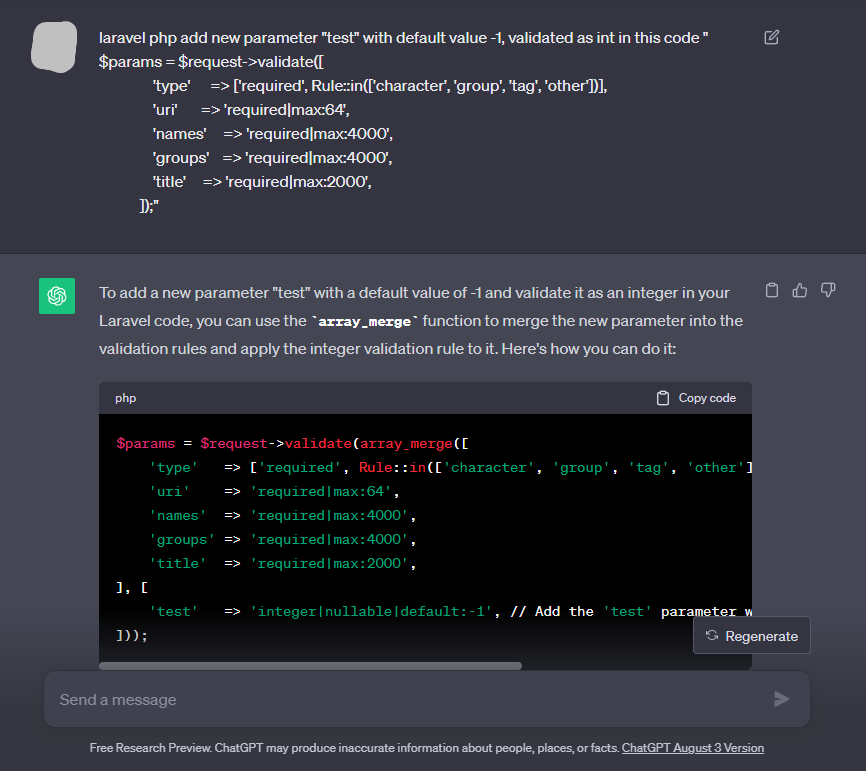The width and height of the screenshot is (866, 771).
Task: Click the inline array_merge code text
Action: click(x=366, y=322)
